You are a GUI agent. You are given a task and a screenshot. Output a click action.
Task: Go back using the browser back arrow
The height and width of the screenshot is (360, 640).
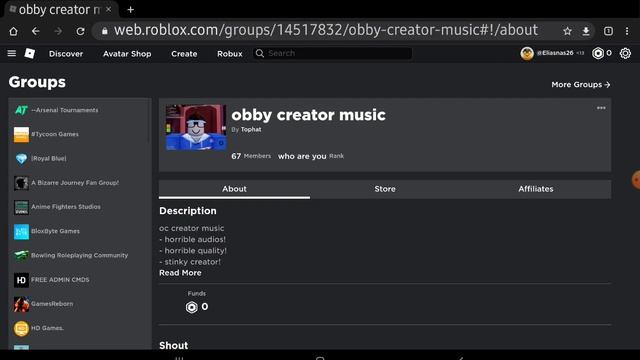pyautogui.click(x=36, y=31)
